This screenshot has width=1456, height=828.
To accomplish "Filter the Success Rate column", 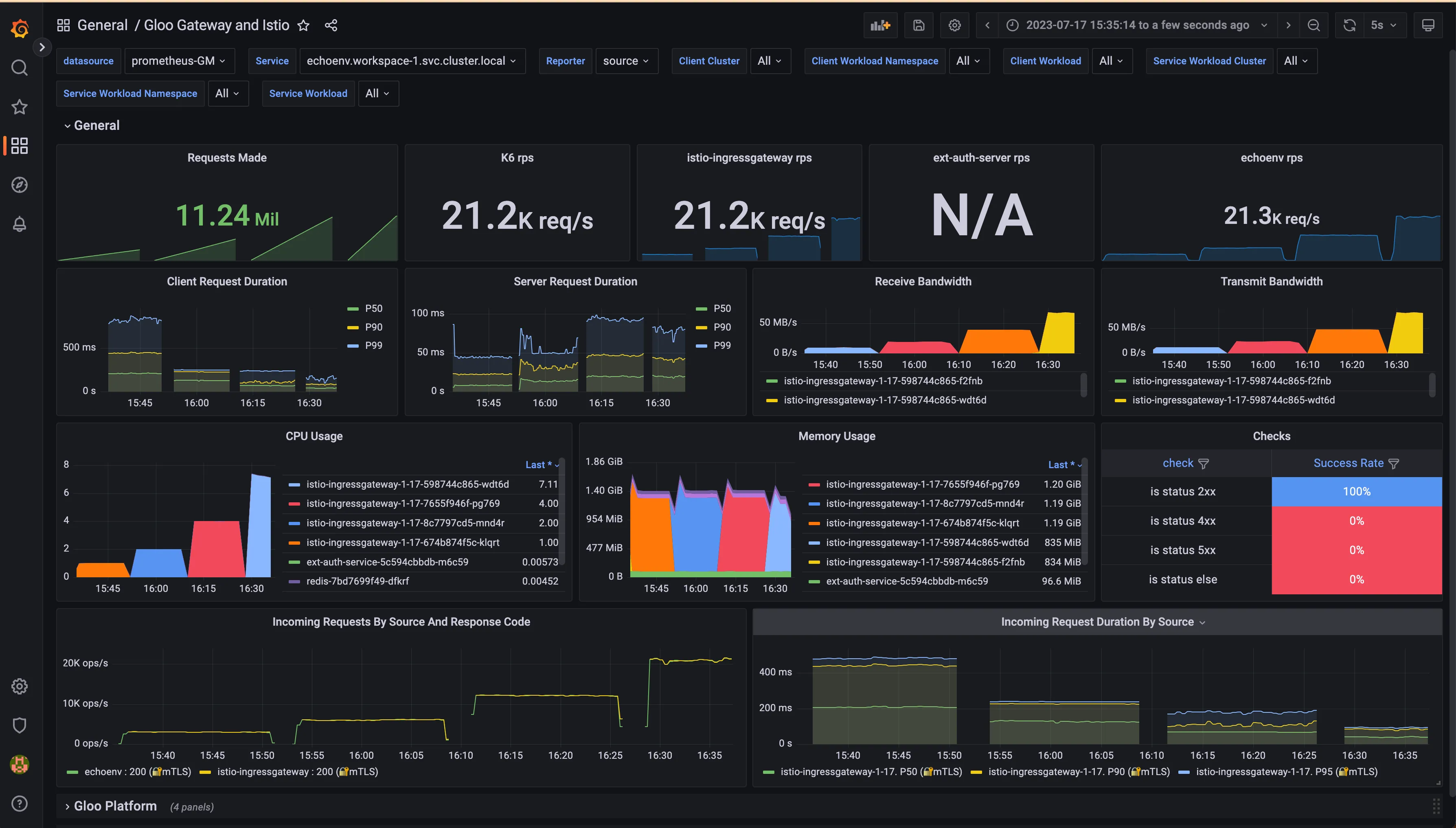I will [x=1393, y=464].
